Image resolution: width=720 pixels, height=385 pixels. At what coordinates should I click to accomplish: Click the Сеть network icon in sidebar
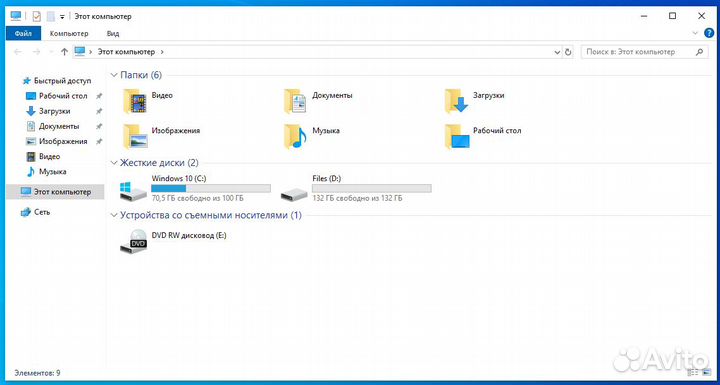[x=26, y=212]
